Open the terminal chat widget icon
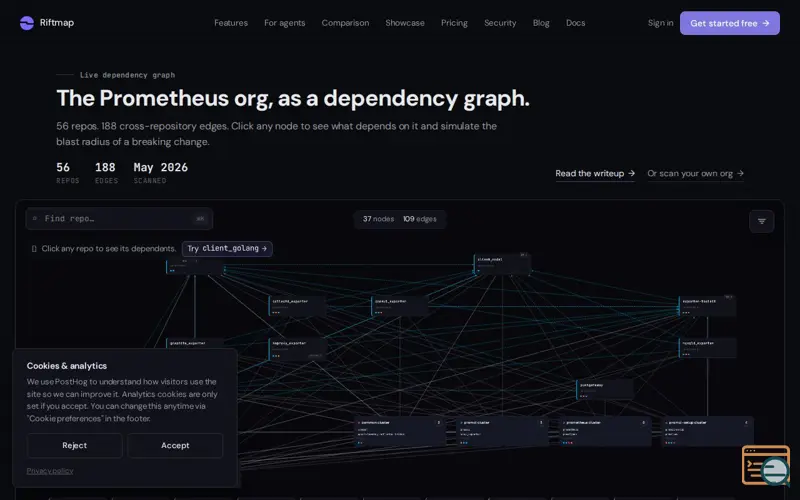 point(766,465)
